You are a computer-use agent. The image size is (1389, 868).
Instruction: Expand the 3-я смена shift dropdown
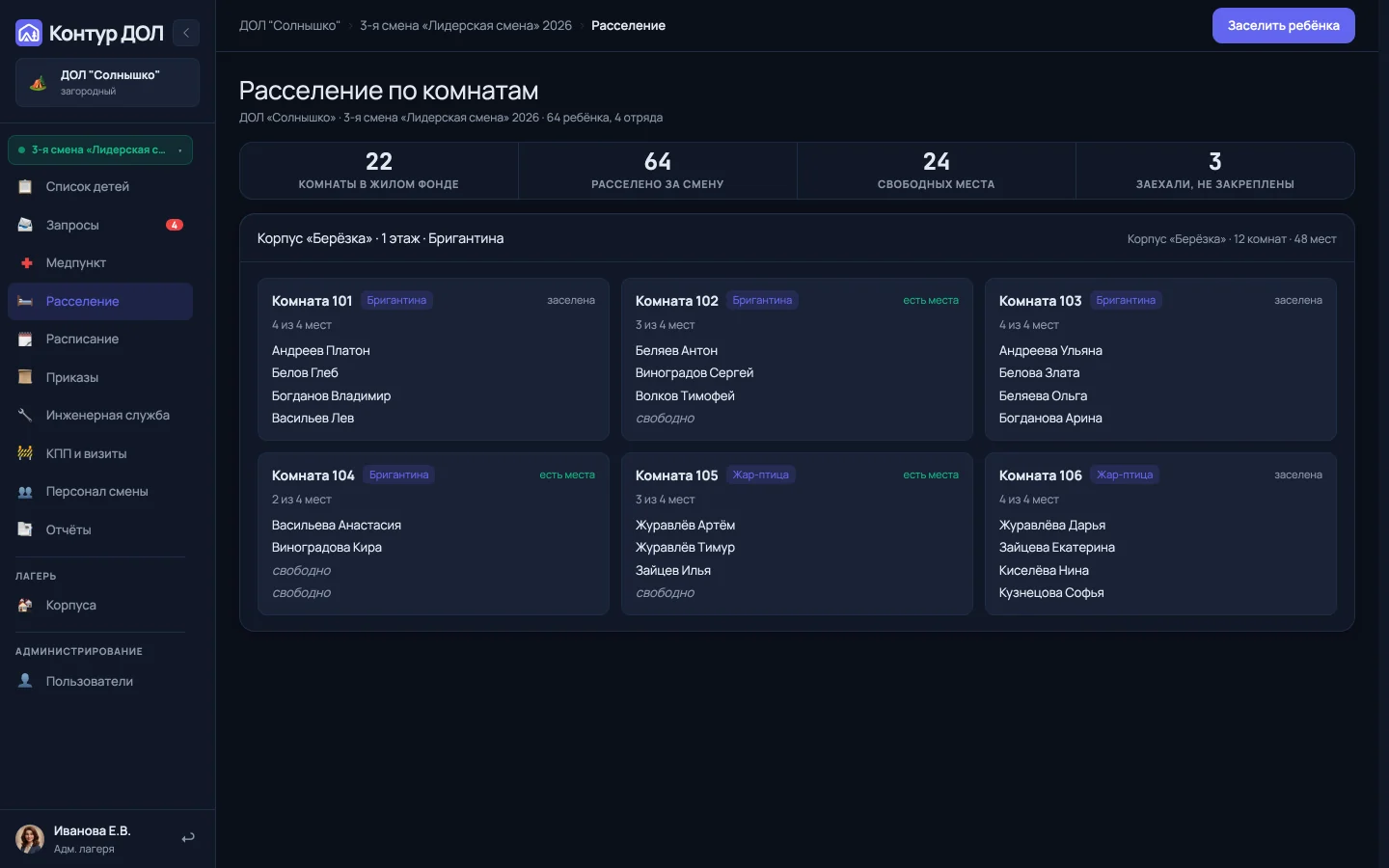click(x=100, y=149)
